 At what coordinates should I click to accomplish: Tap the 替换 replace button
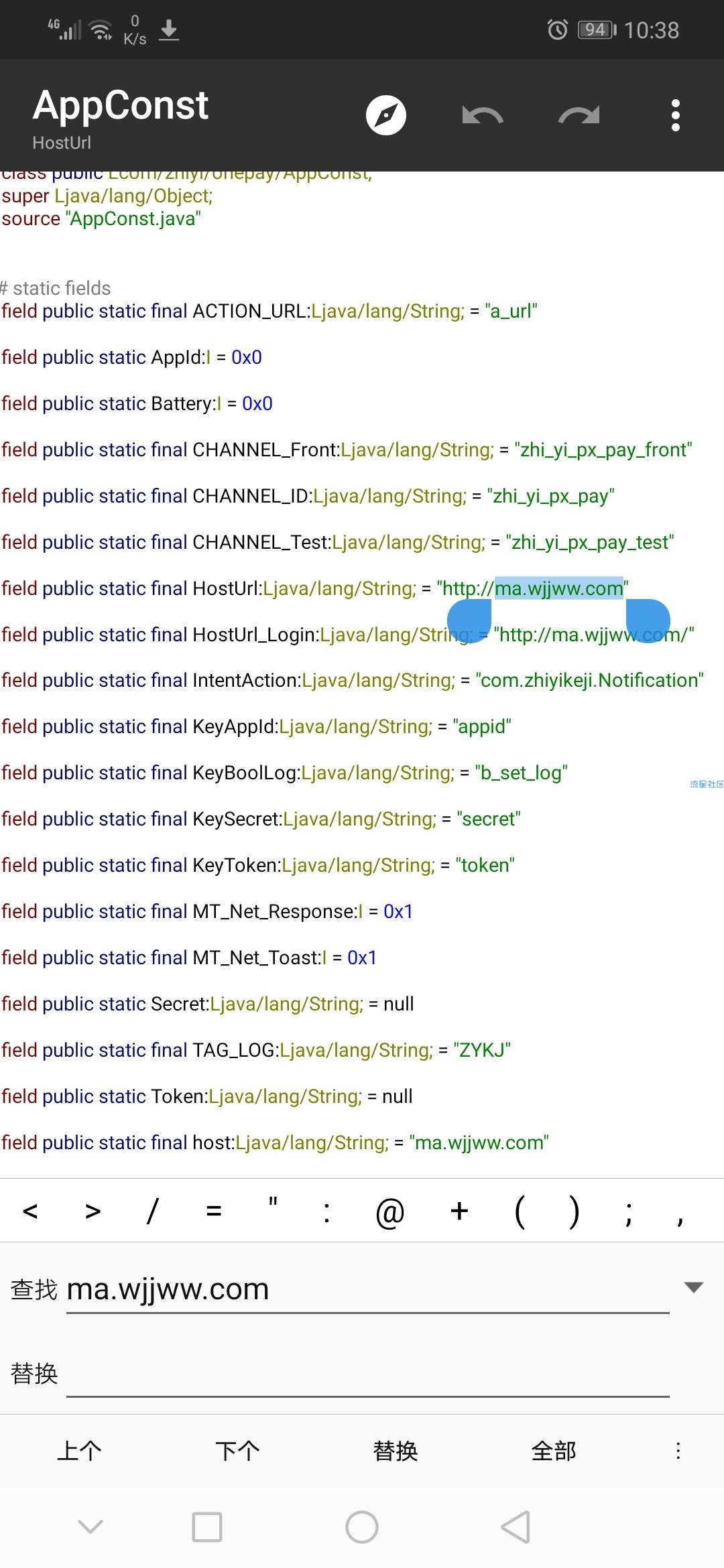click(x=396, y=1451)
